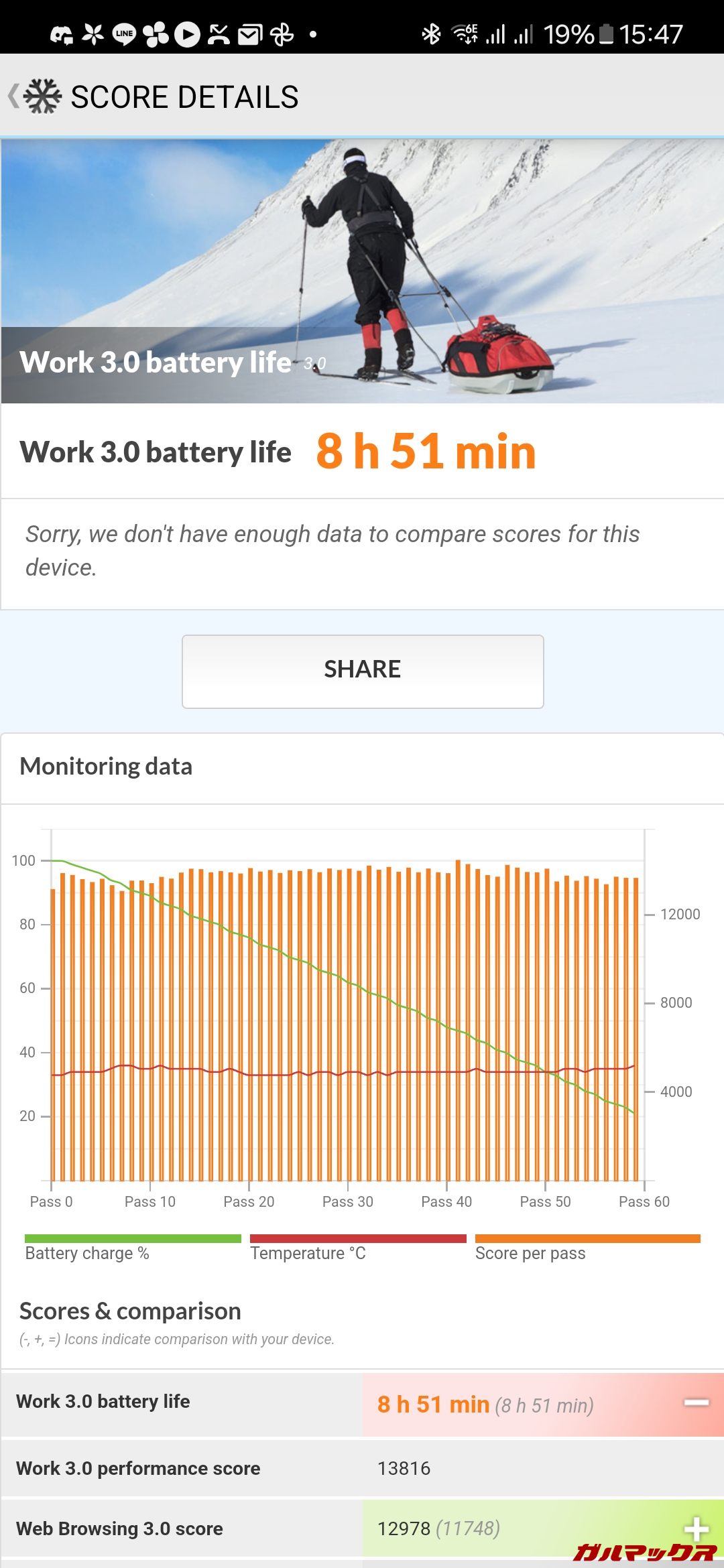Tap the Score per pass legend
The width and height of the screenshot is (724, 1568).
point(530,1253)
